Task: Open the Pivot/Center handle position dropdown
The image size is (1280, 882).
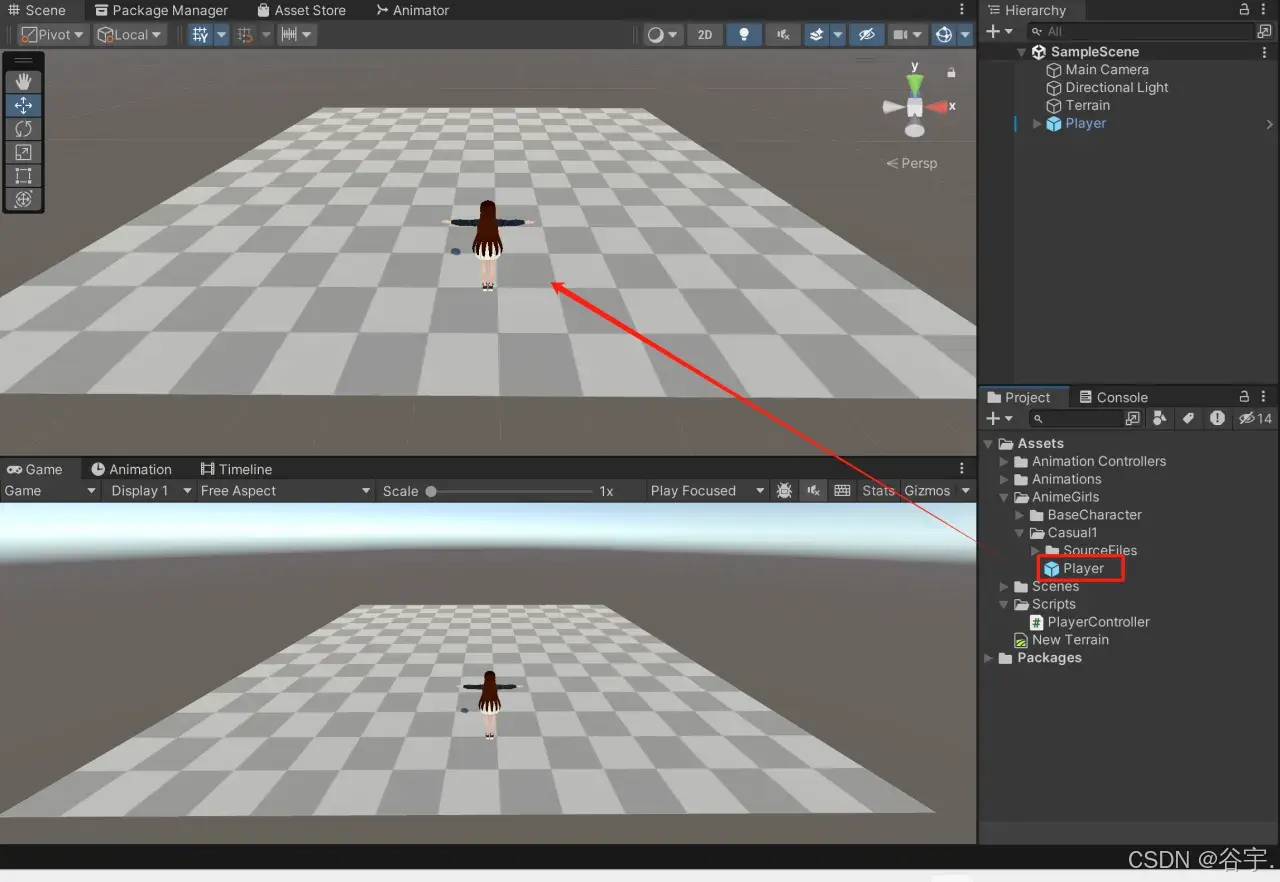Action: click(x=52, y=35)
